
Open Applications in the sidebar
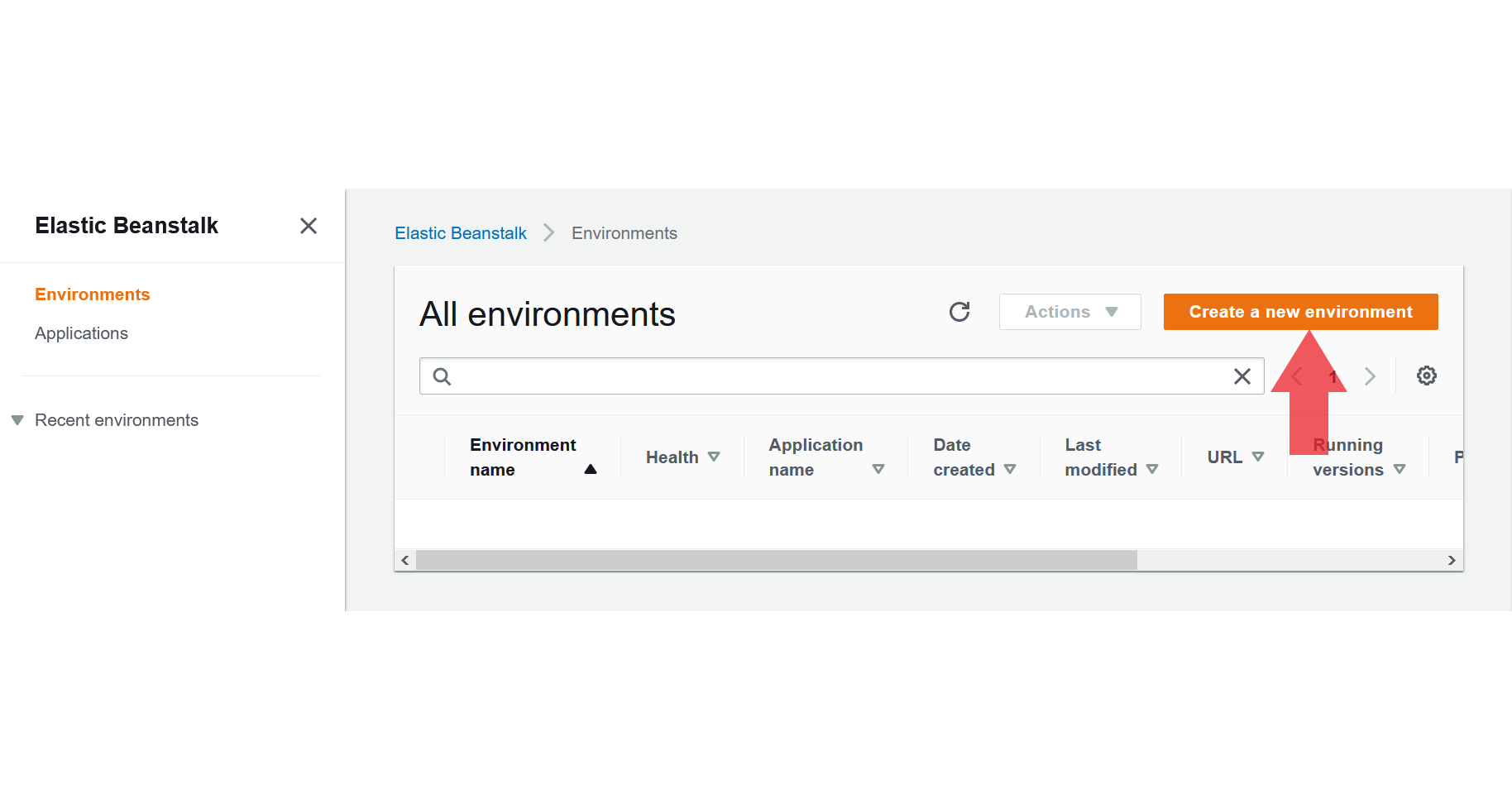tap(81, 333)
